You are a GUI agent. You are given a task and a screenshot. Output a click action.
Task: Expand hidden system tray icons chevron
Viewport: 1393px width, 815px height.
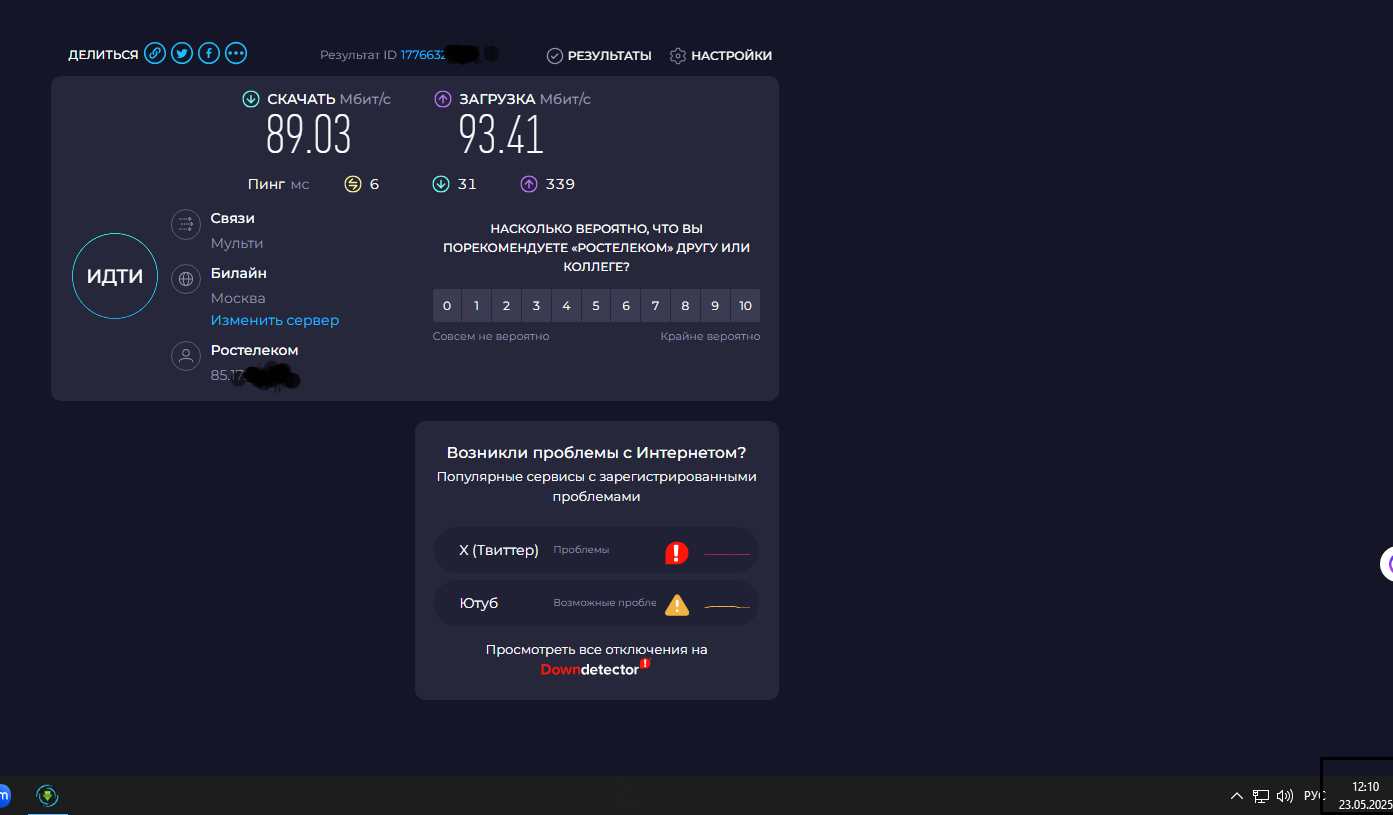1237,796
